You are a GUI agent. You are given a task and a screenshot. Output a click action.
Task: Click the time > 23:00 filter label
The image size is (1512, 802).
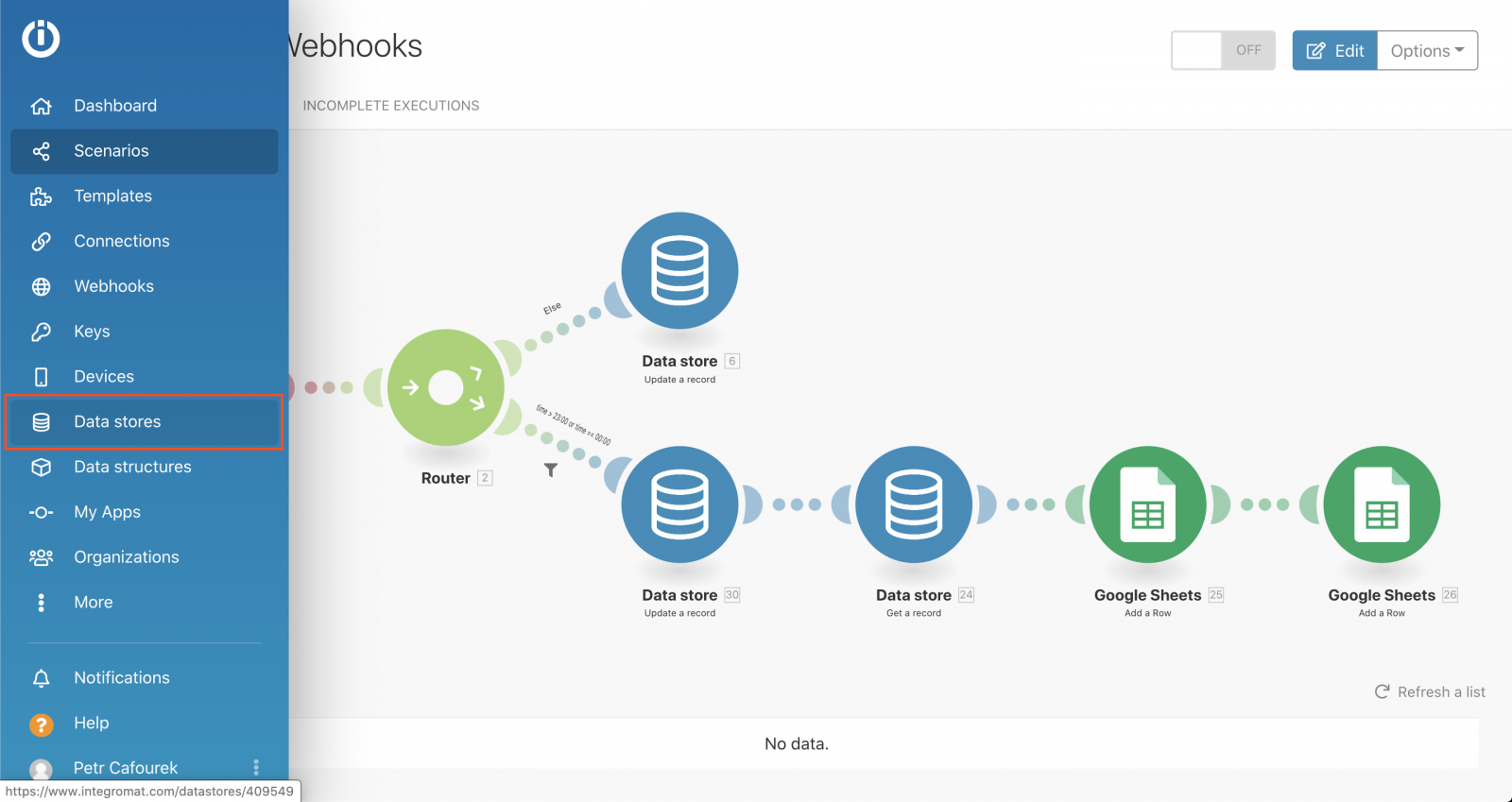[x=573, y=425]
